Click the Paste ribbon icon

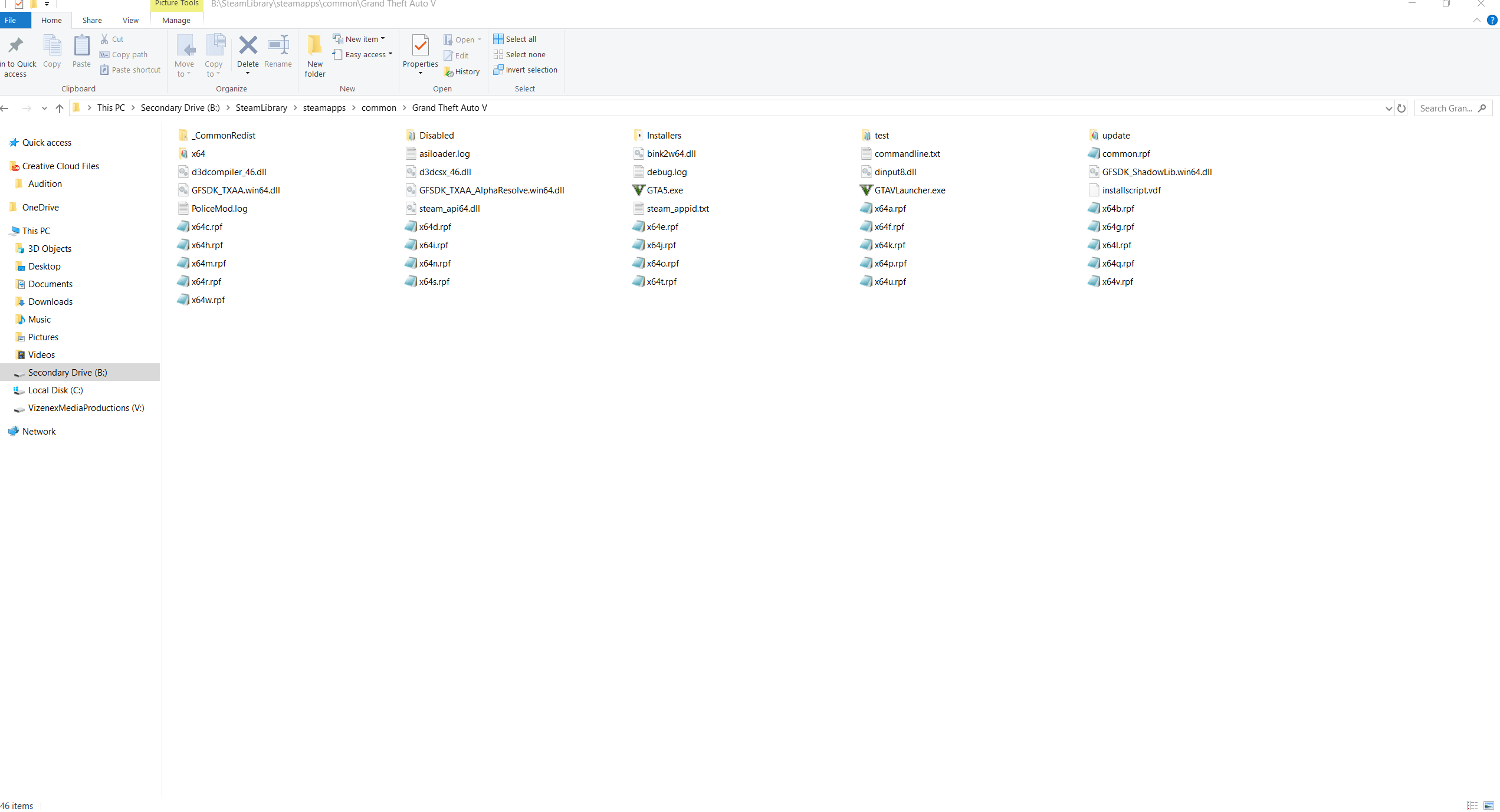[x=81, y=45]
